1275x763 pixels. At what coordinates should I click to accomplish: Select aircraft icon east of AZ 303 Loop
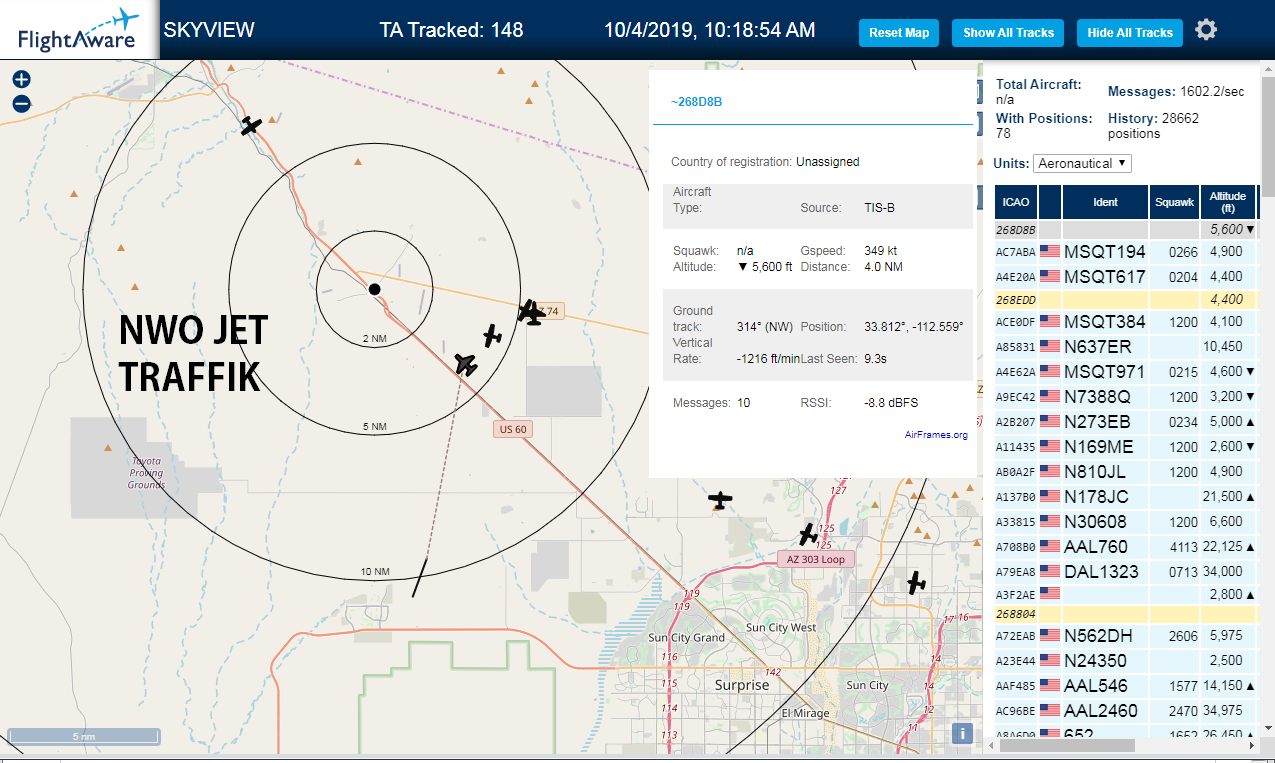915,582
